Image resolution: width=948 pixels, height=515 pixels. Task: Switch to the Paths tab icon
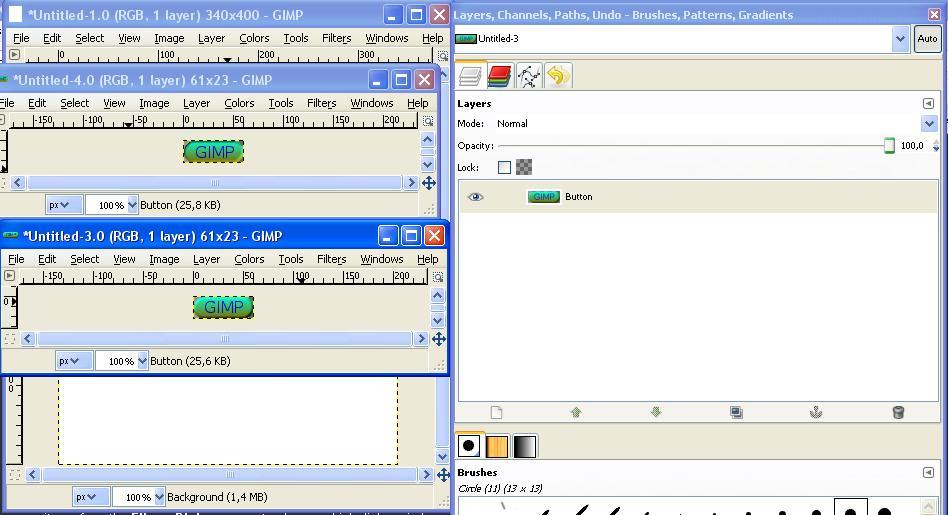pos(528,76)
